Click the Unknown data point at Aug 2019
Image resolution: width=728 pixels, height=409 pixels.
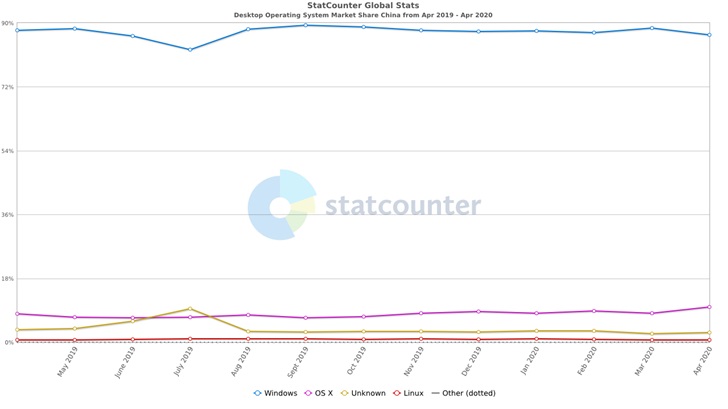click(x=247, y=331)
